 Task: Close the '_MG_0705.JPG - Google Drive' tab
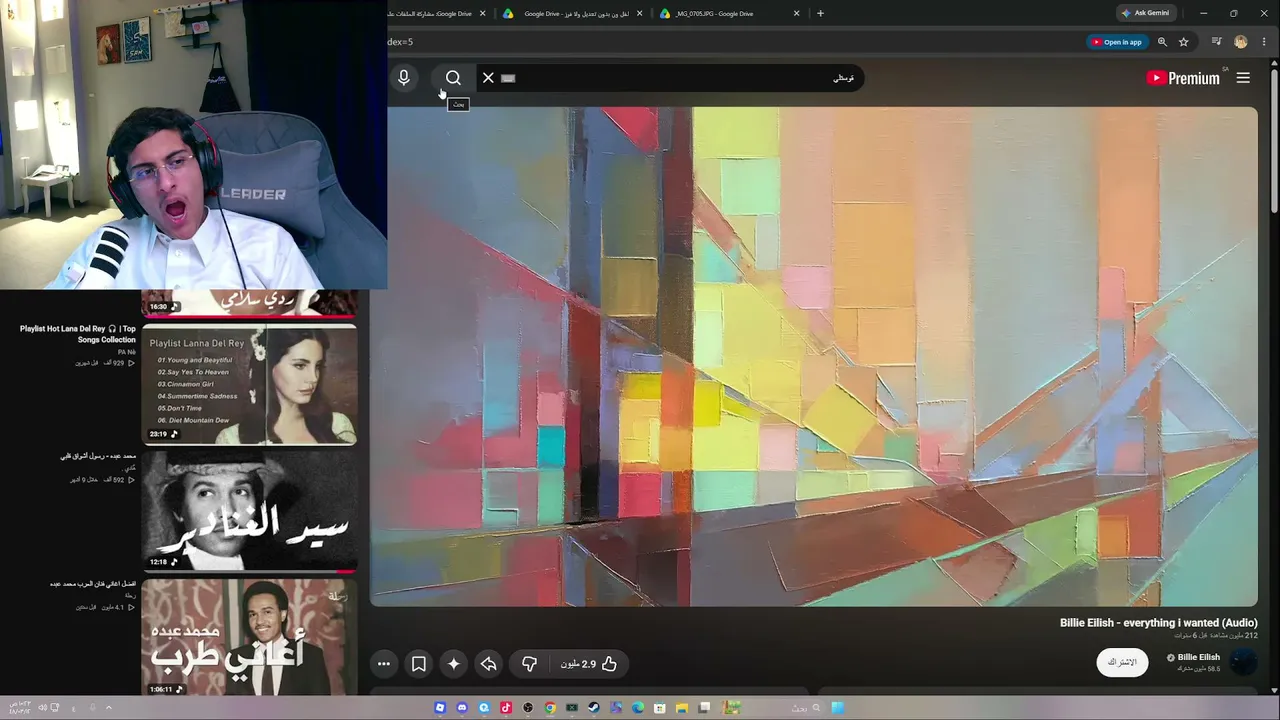797,14
